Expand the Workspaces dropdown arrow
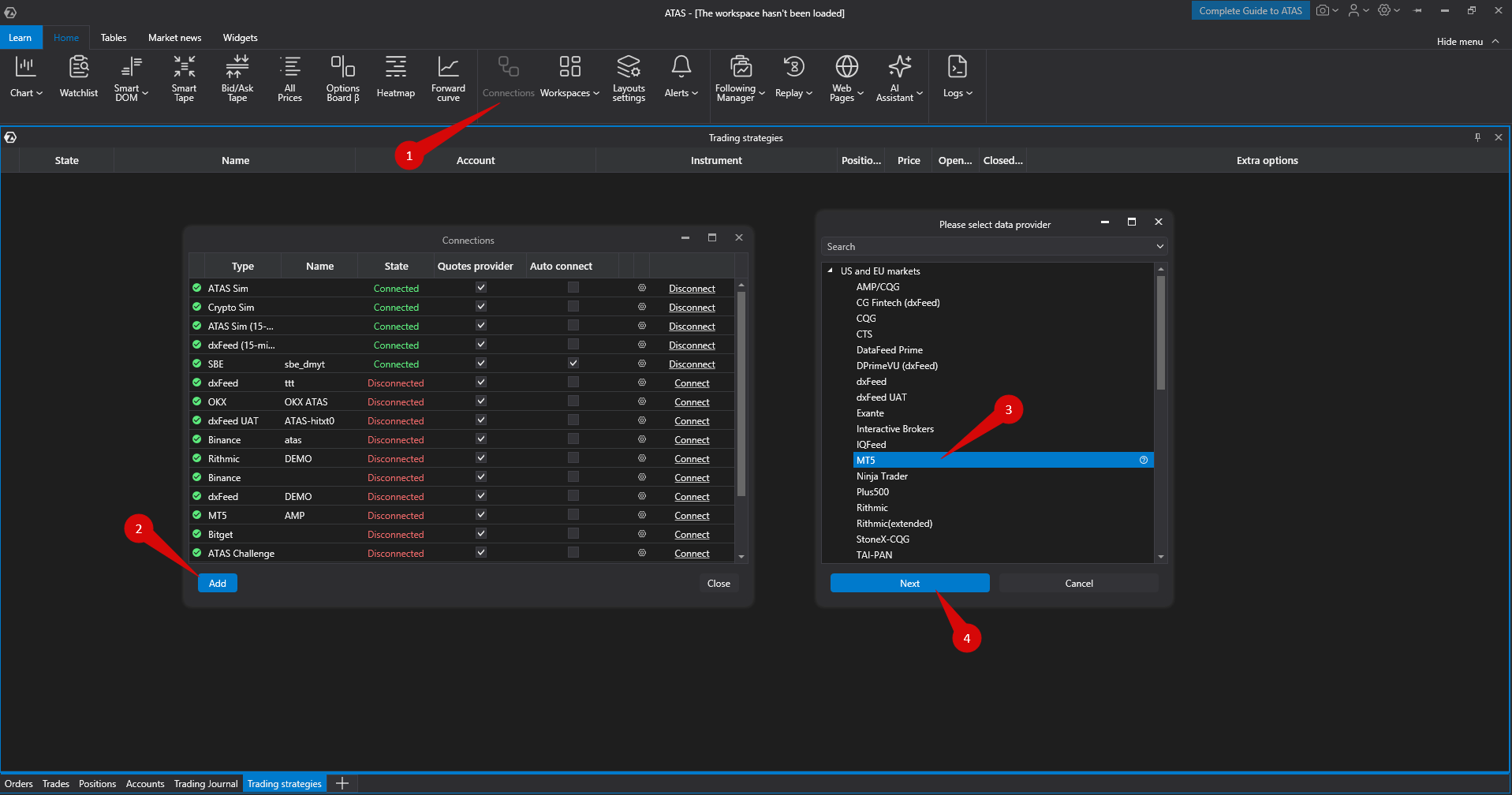The width and height of the screenshot is (1512, 795). tap(596, 93)
